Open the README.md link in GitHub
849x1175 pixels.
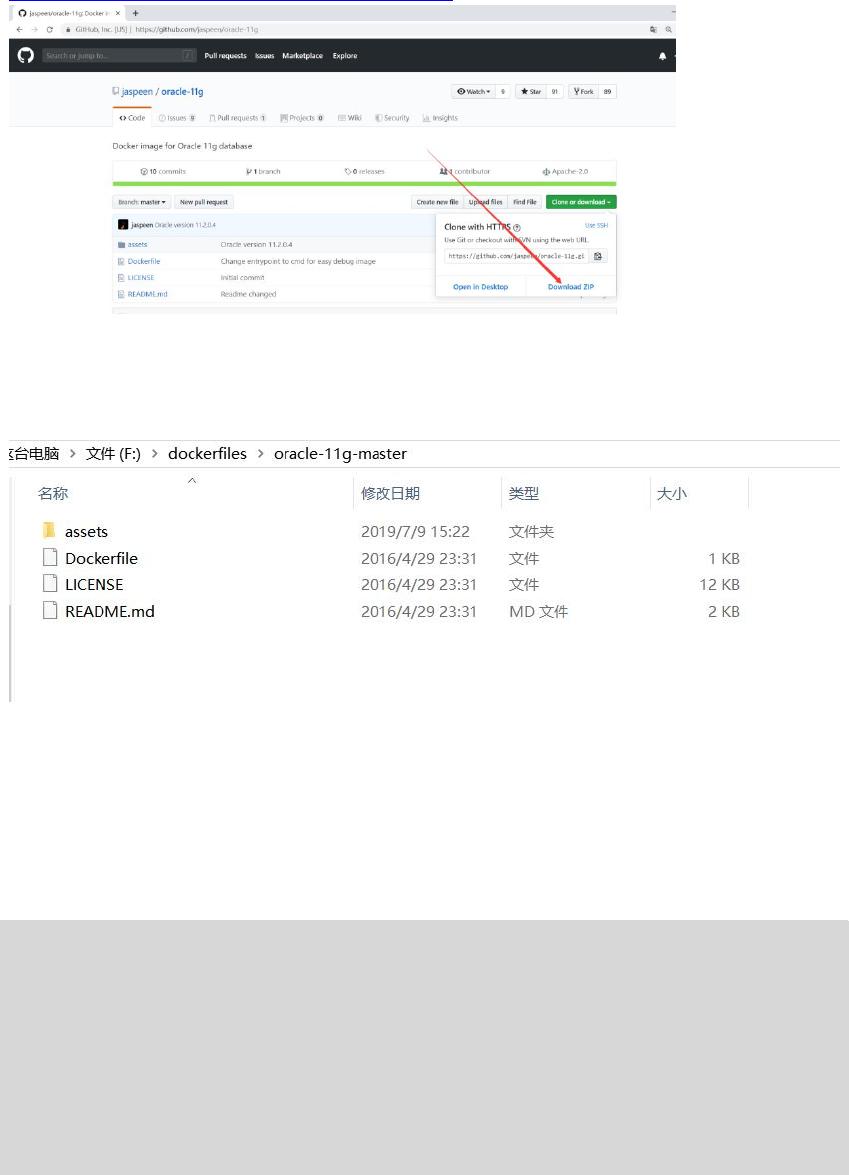148,294
